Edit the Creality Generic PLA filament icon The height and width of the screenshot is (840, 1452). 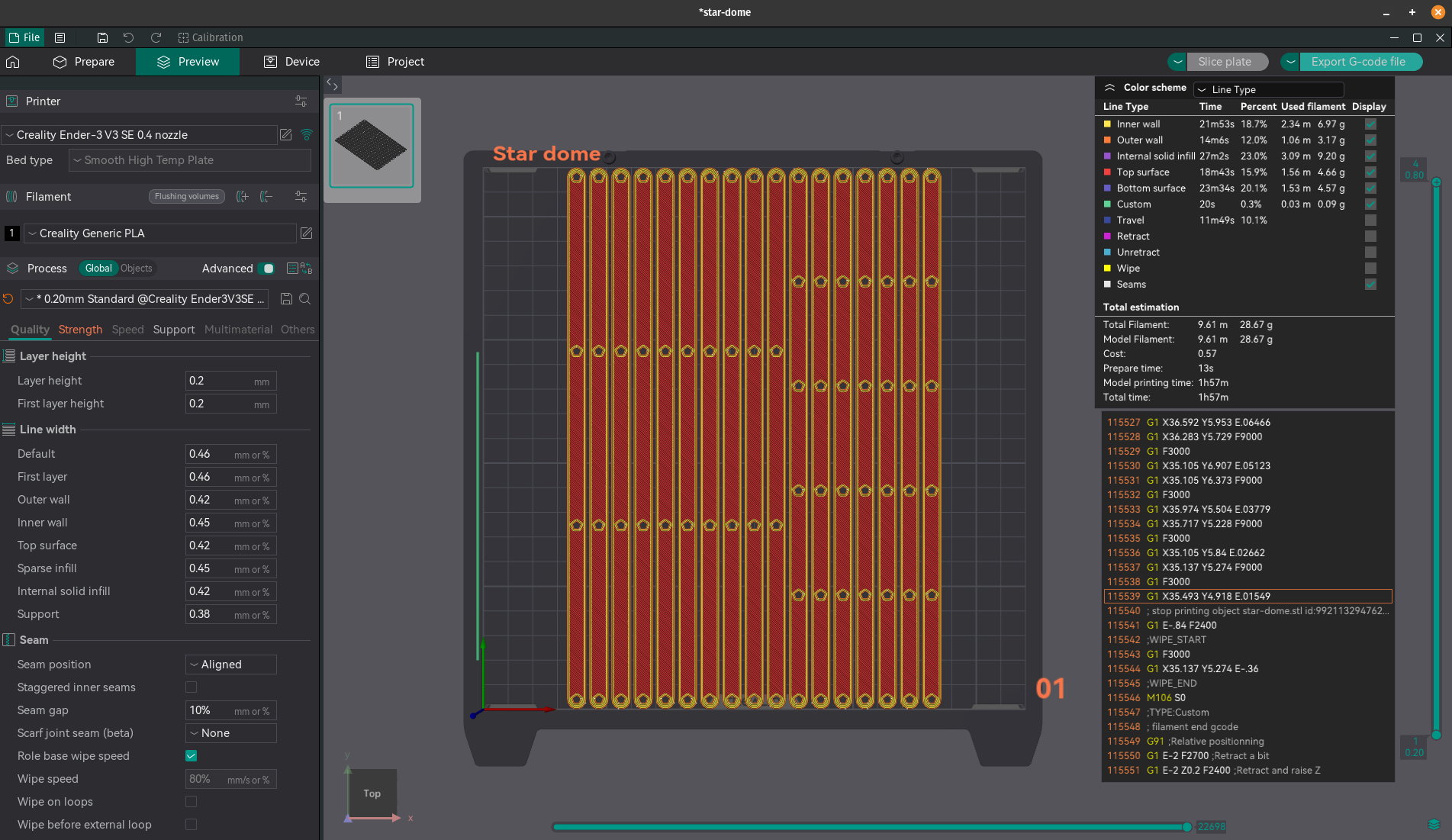click(306, 233)
